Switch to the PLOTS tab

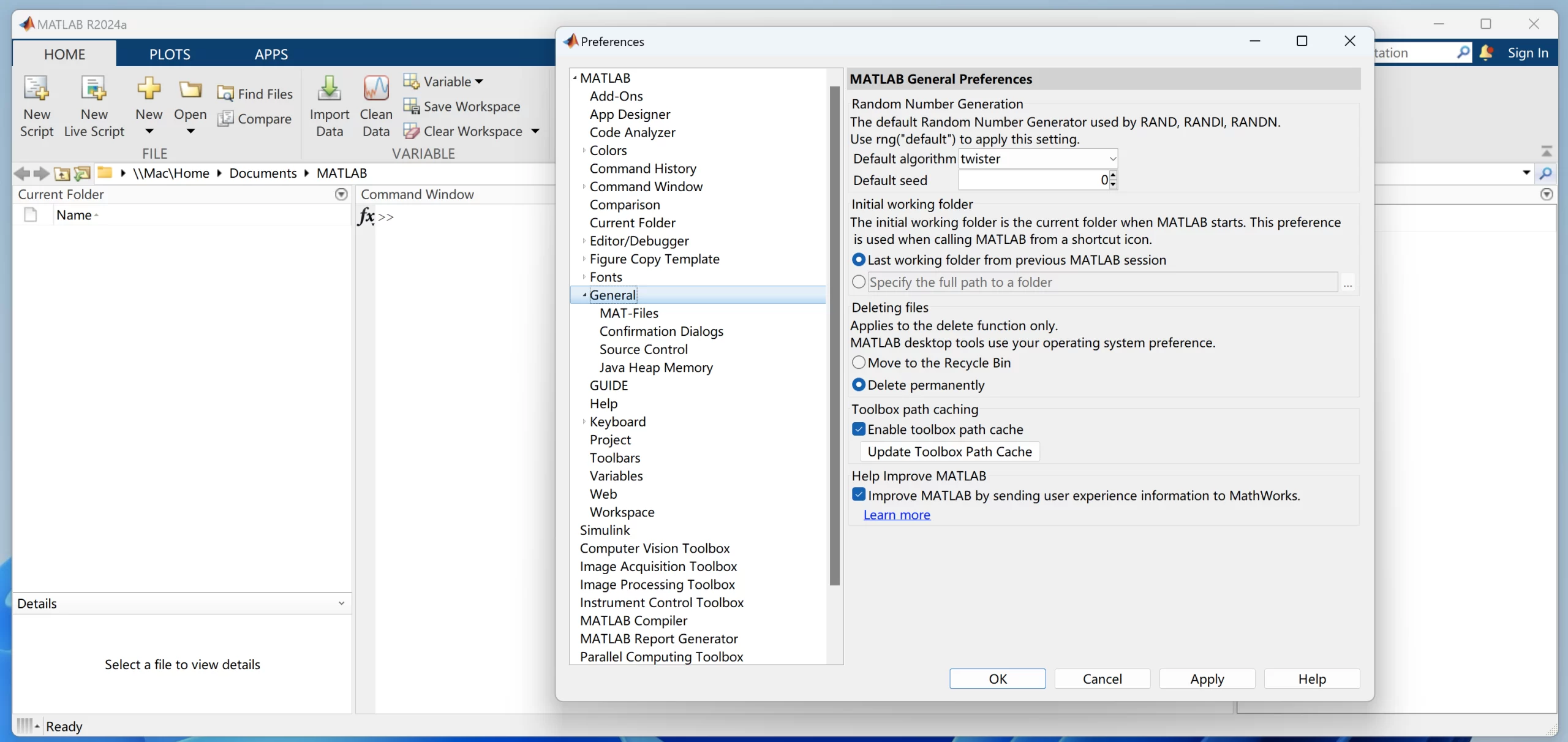point(170,54)
